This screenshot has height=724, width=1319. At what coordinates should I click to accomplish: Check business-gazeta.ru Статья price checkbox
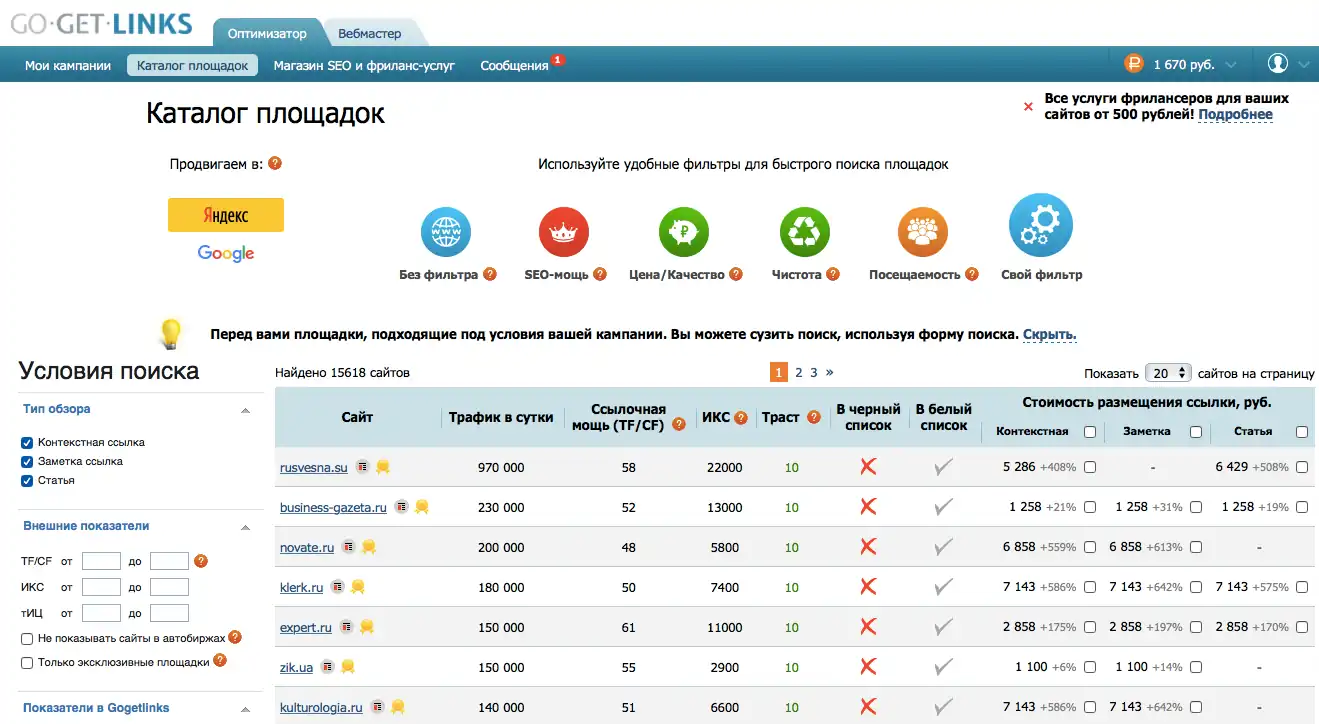1302,507
